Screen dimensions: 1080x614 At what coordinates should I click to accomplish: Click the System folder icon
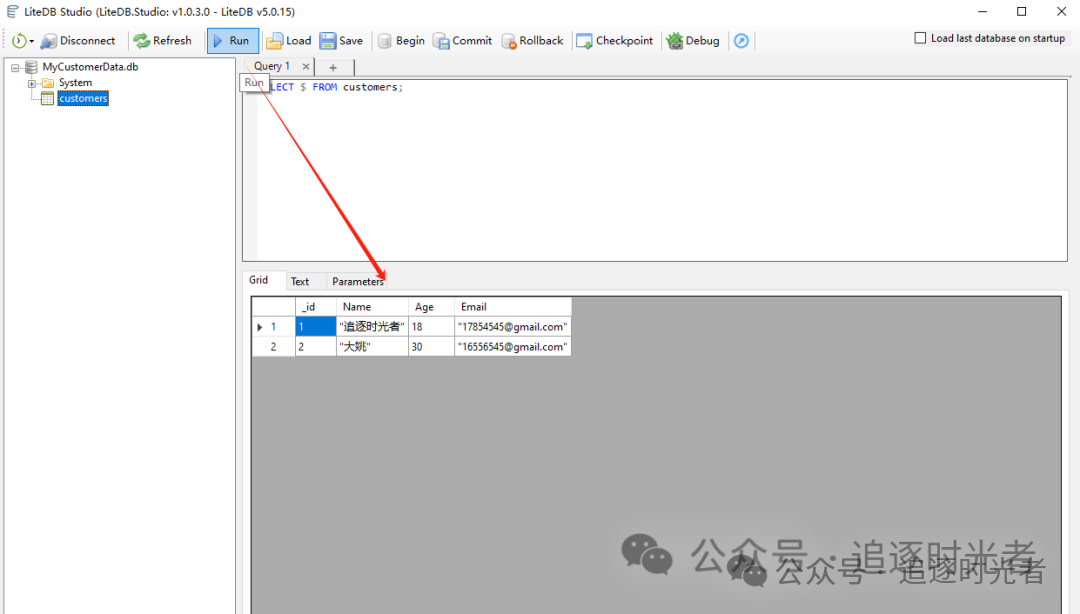click(x=48, y=83)
